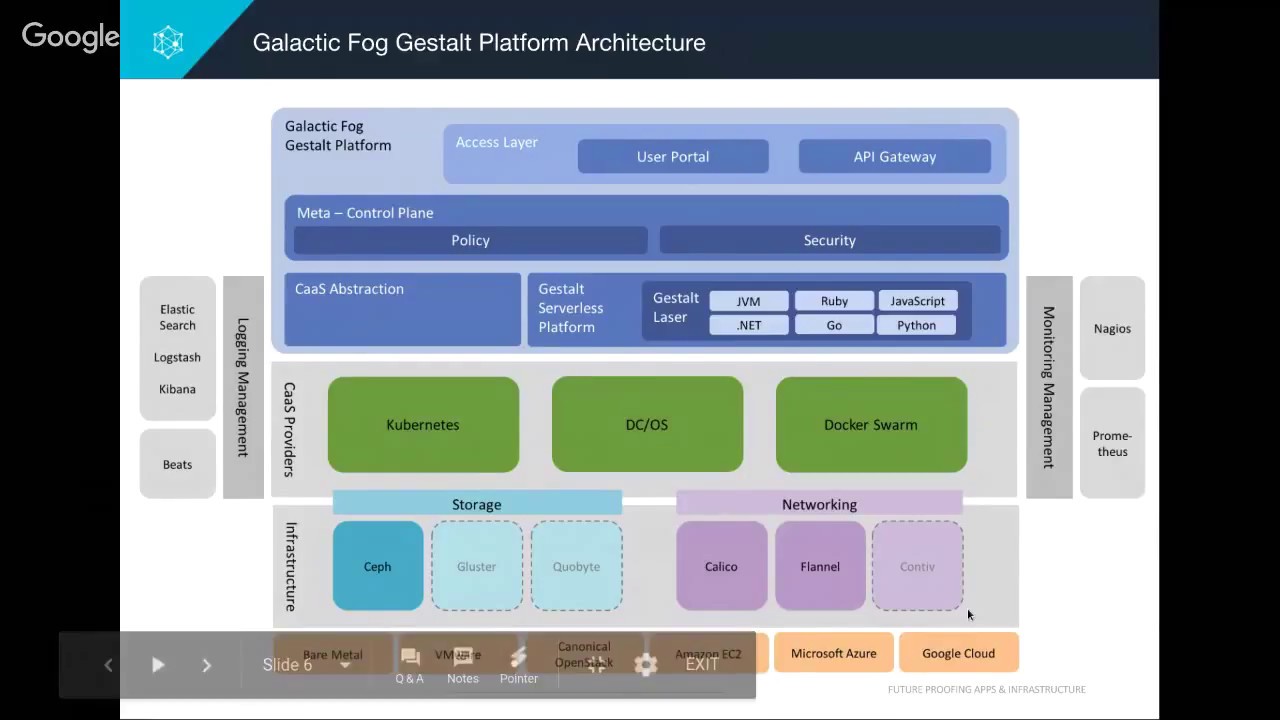Activate the laser Pointer tool
The image size is (1280, 720).
(519, 665)
